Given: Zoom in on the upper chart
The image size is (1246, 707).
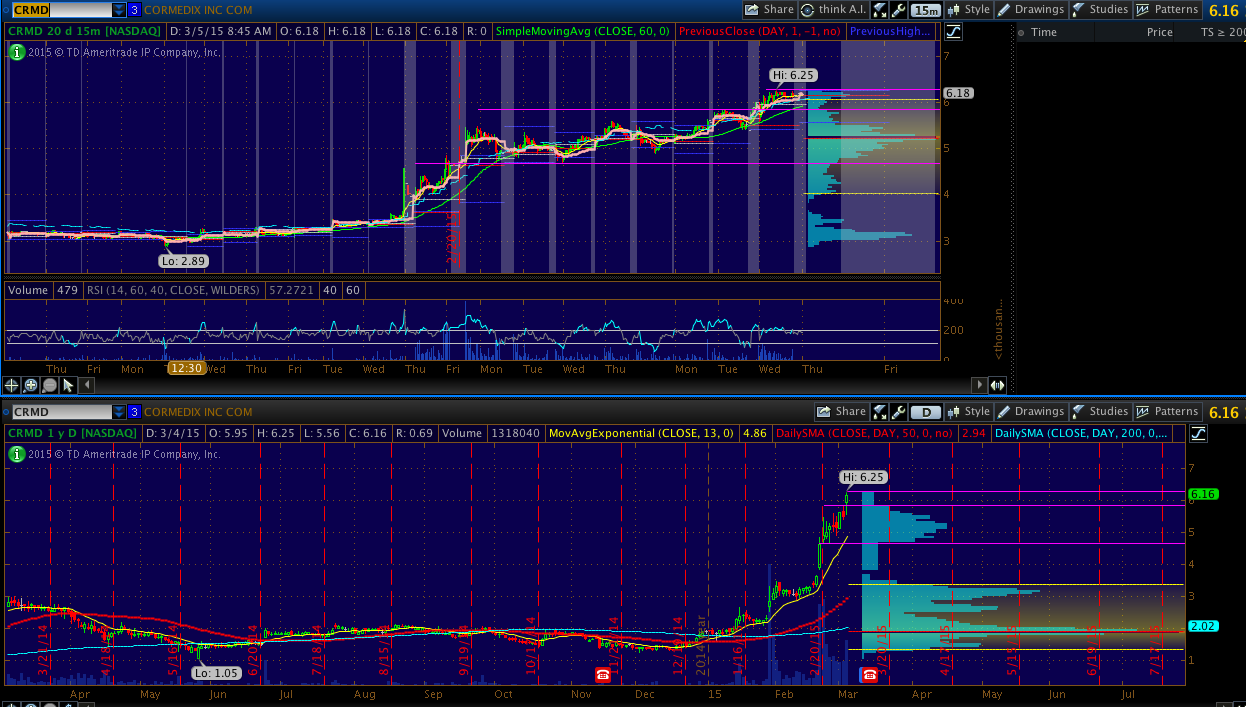Looking at the screenshot, I should tap(31, 385).
